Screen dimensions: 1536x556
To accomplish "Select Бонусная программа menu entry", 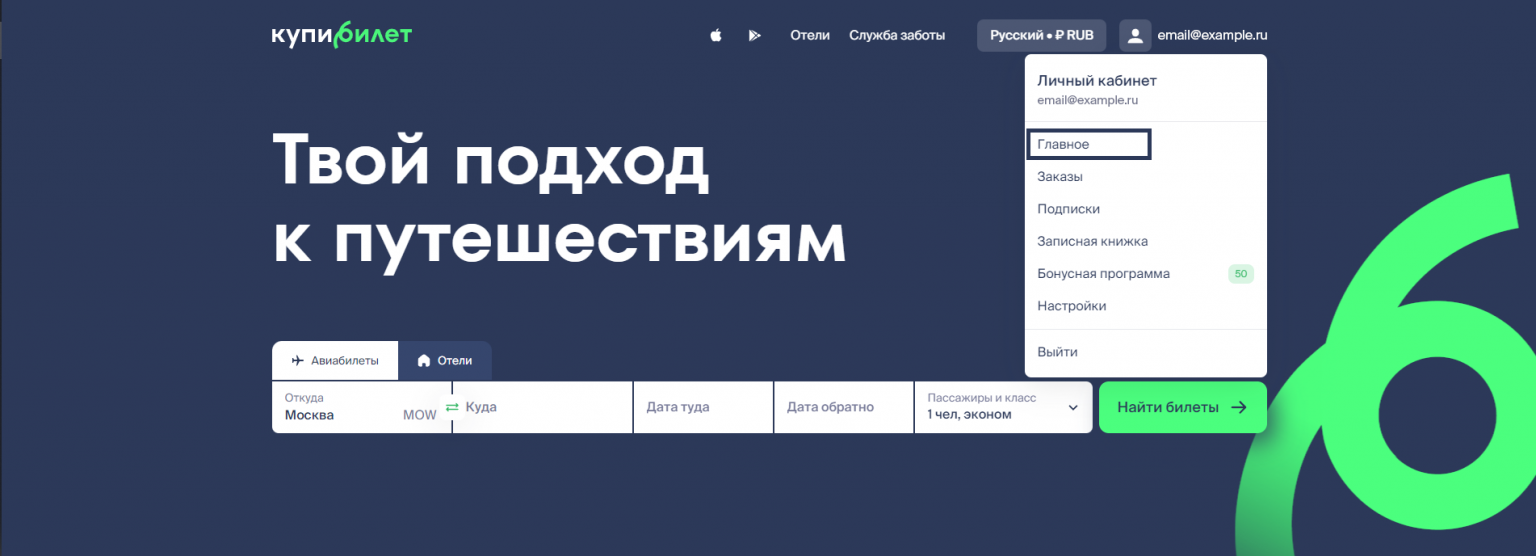I will coord(1103,274).
